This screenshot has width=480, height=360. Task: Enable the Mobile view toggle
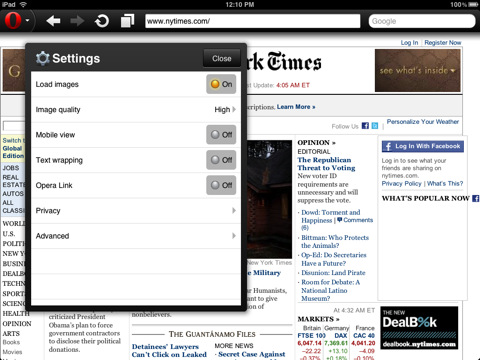(221, 135)
